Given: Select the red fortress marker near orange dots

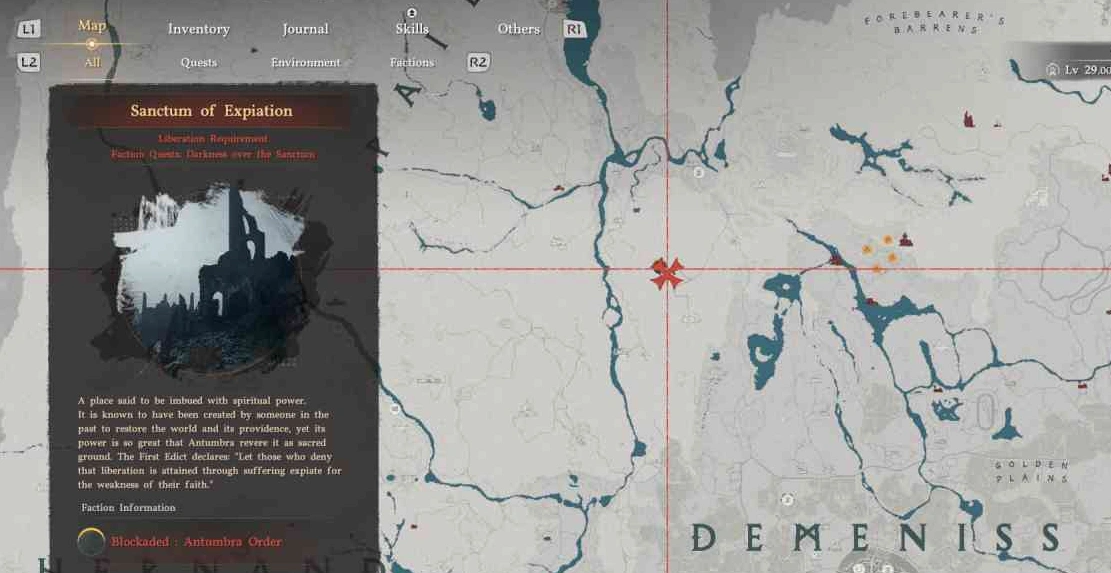Looking at the screenshot, I should pyautogui.click(x=907, y=239).
